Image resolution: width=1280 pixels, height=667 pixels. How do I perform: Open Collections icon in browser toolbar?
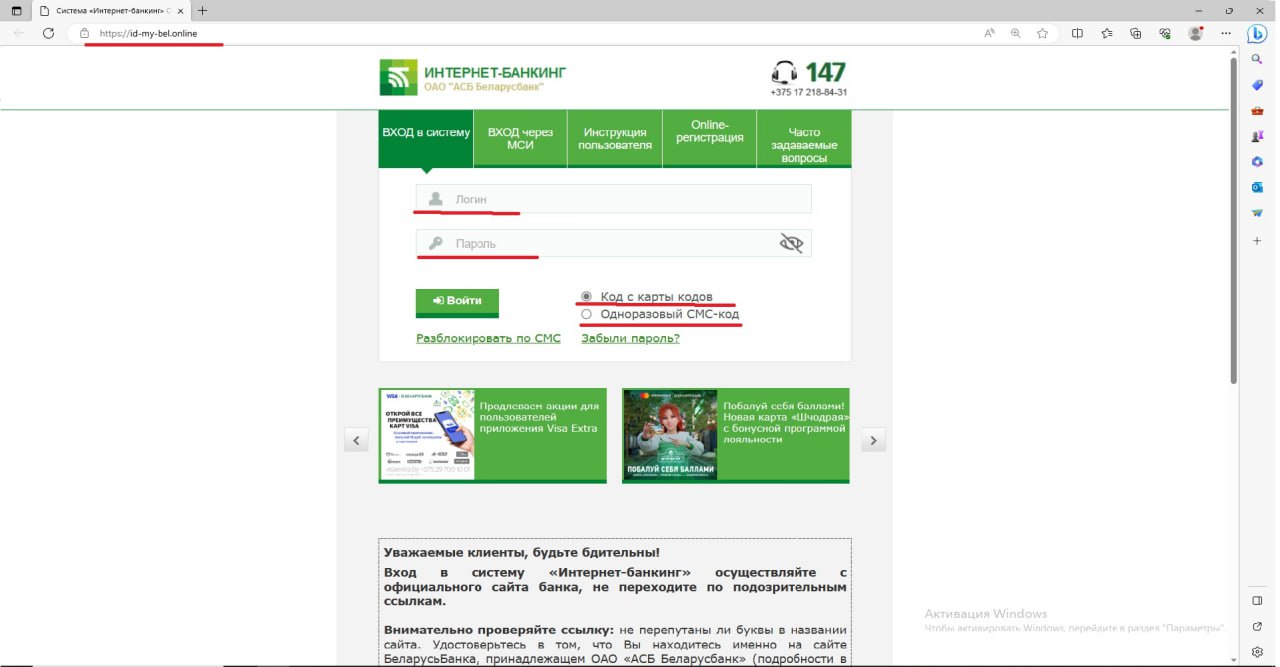1136,33
